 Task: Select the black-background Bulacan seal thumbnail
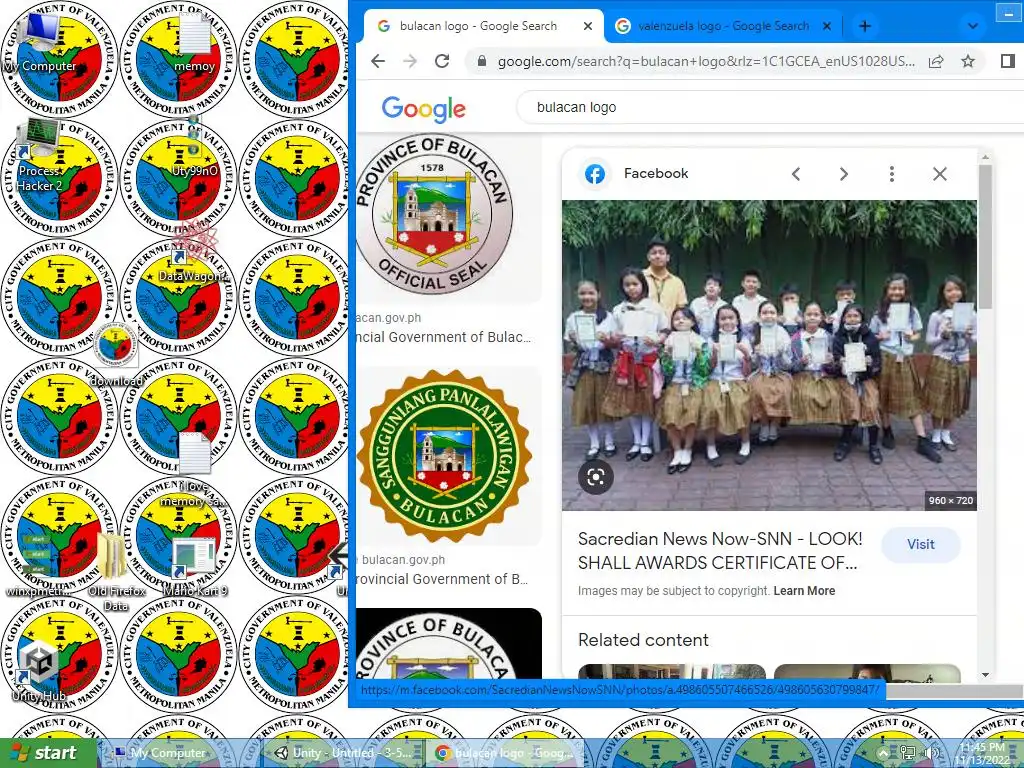click(x=449, y=643)
